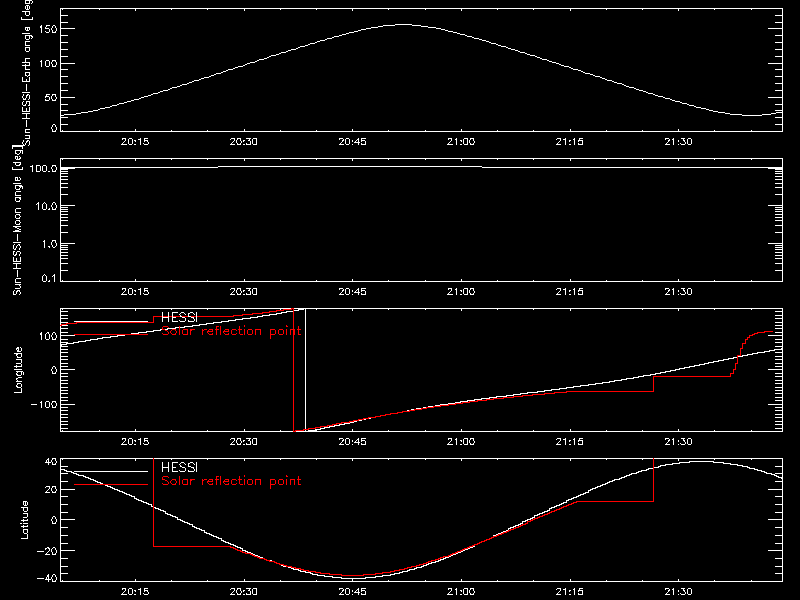800x600 pixels.
Task: Click Solar reflection point legend in Longitude plot
Action: point(231,331)
